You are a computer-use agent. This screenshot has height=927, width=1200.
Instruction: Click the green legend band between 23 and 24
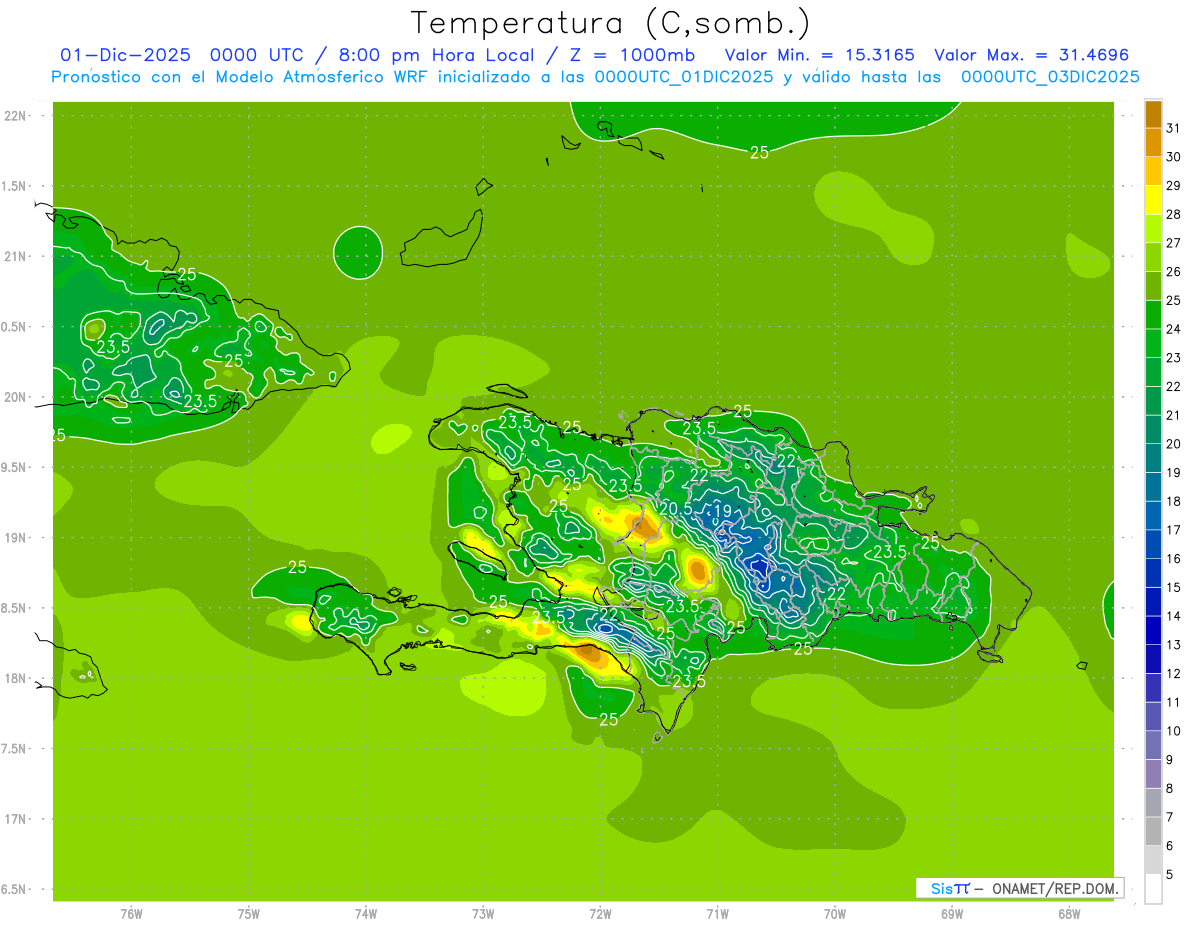(x=1153, y=344)
